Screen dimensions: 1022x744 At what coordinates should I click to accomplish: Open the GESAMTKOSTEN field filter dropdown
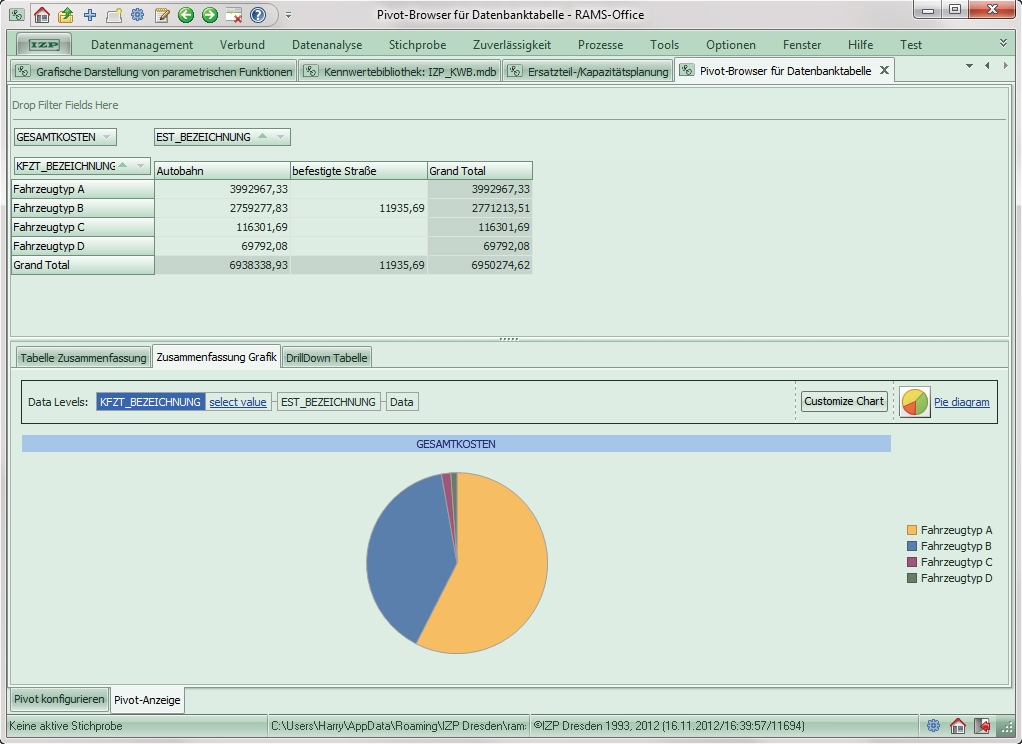108,137
